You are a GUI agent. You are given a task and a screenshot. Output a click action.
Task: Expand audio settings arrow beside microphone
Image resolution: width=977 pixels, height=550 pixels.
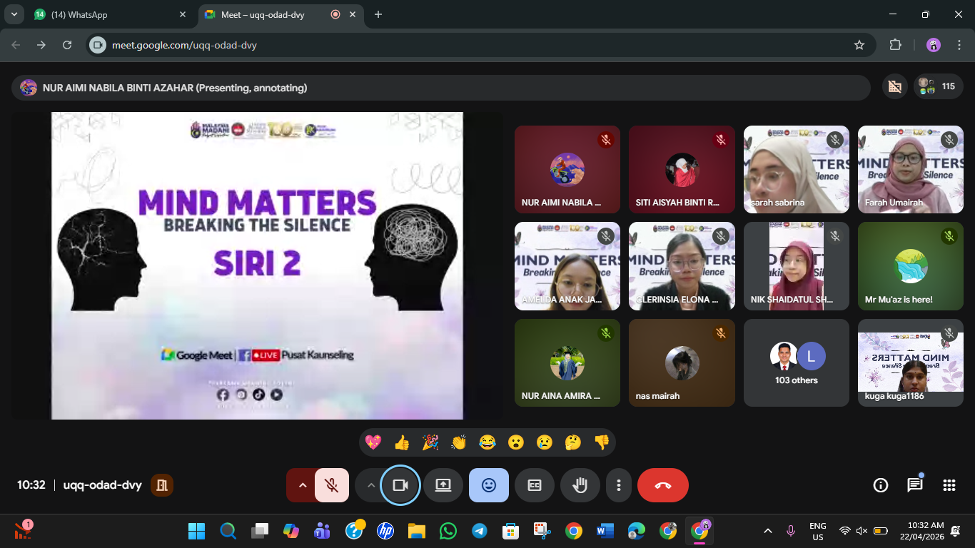[x=302, y=485]
